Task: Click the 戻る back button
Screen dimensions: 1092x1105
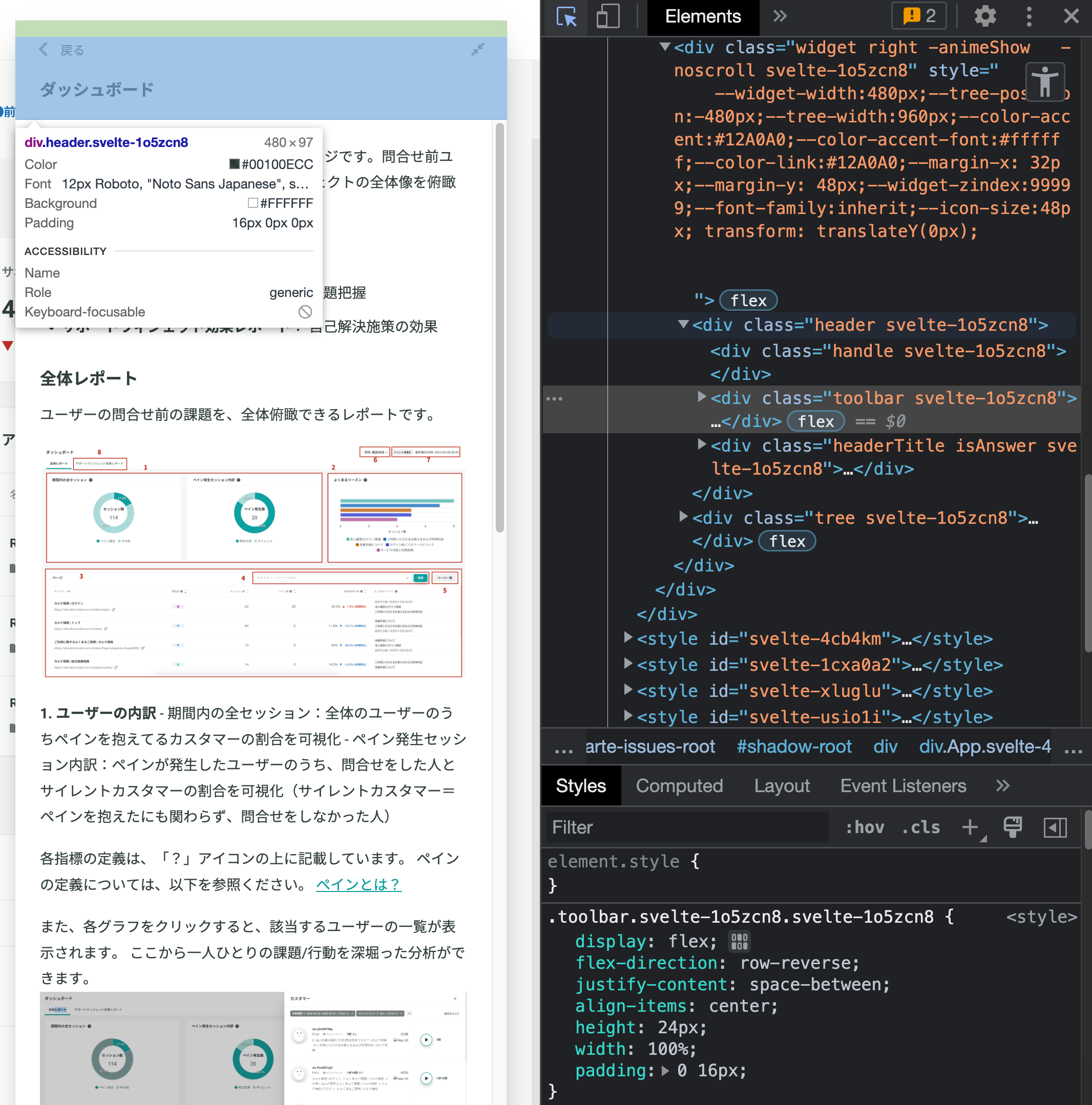Action: click(x=62, y=50)
